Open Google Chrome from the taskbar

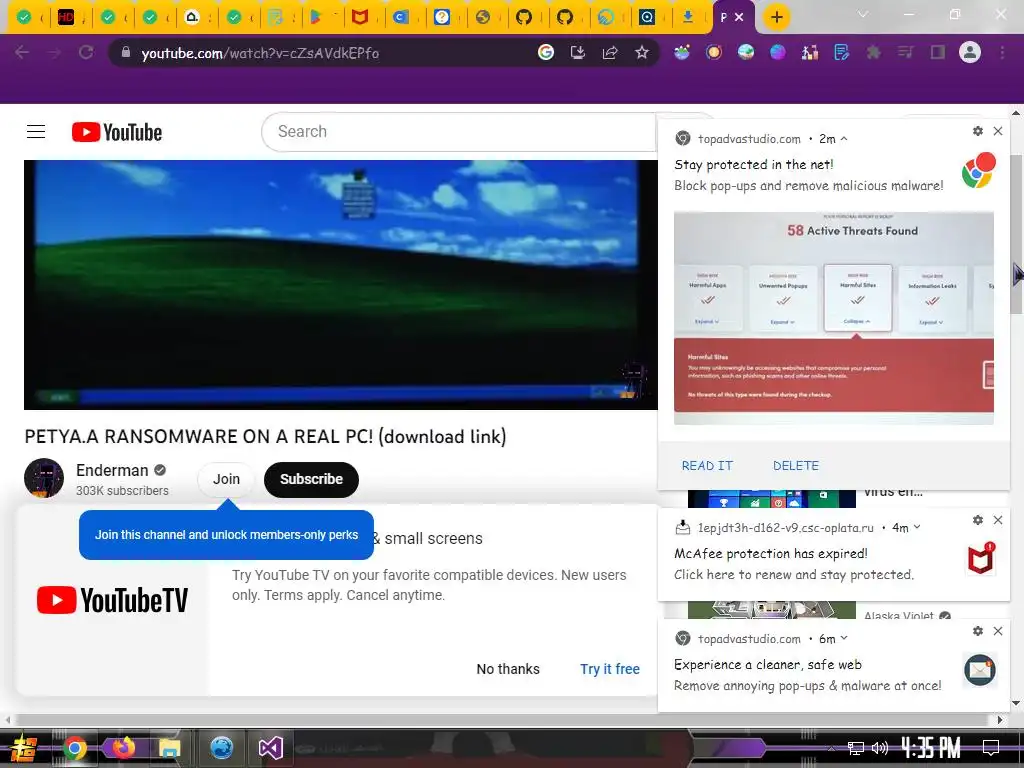coord(74,748)
